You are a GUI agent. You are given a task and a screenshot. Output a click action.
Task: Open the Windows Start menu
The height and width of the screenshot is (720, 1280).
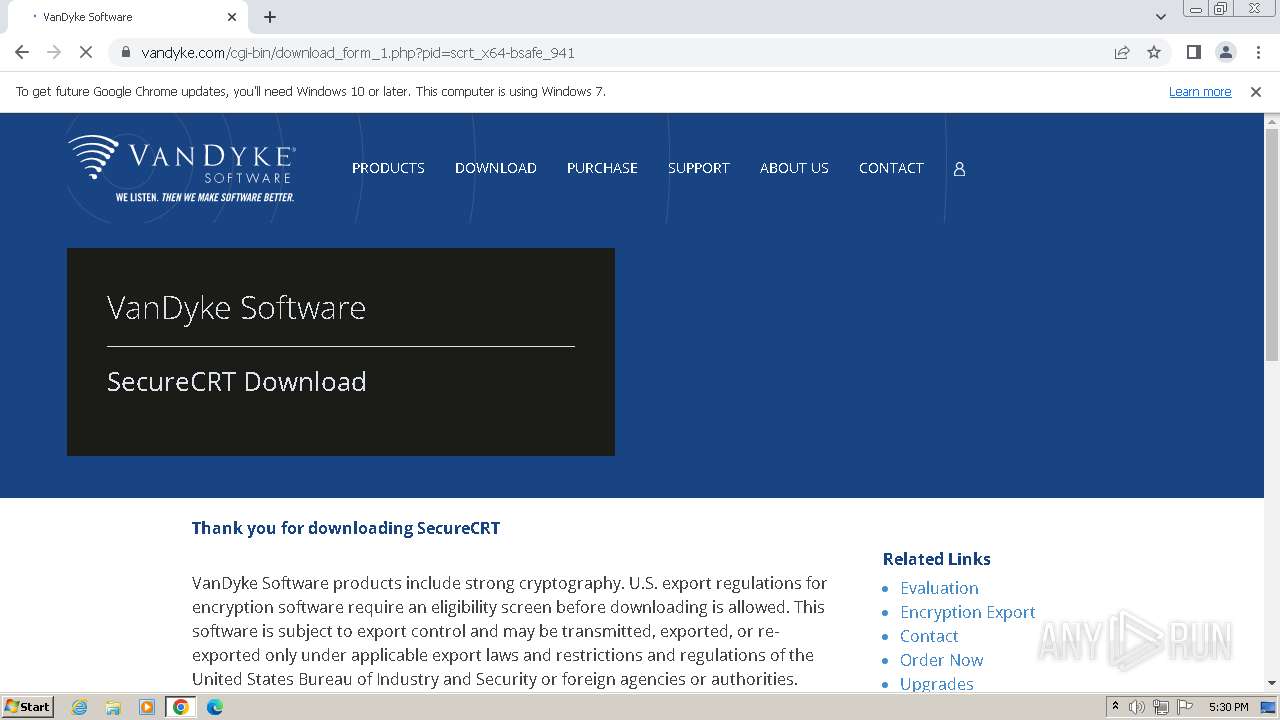(x=27, y=706)
